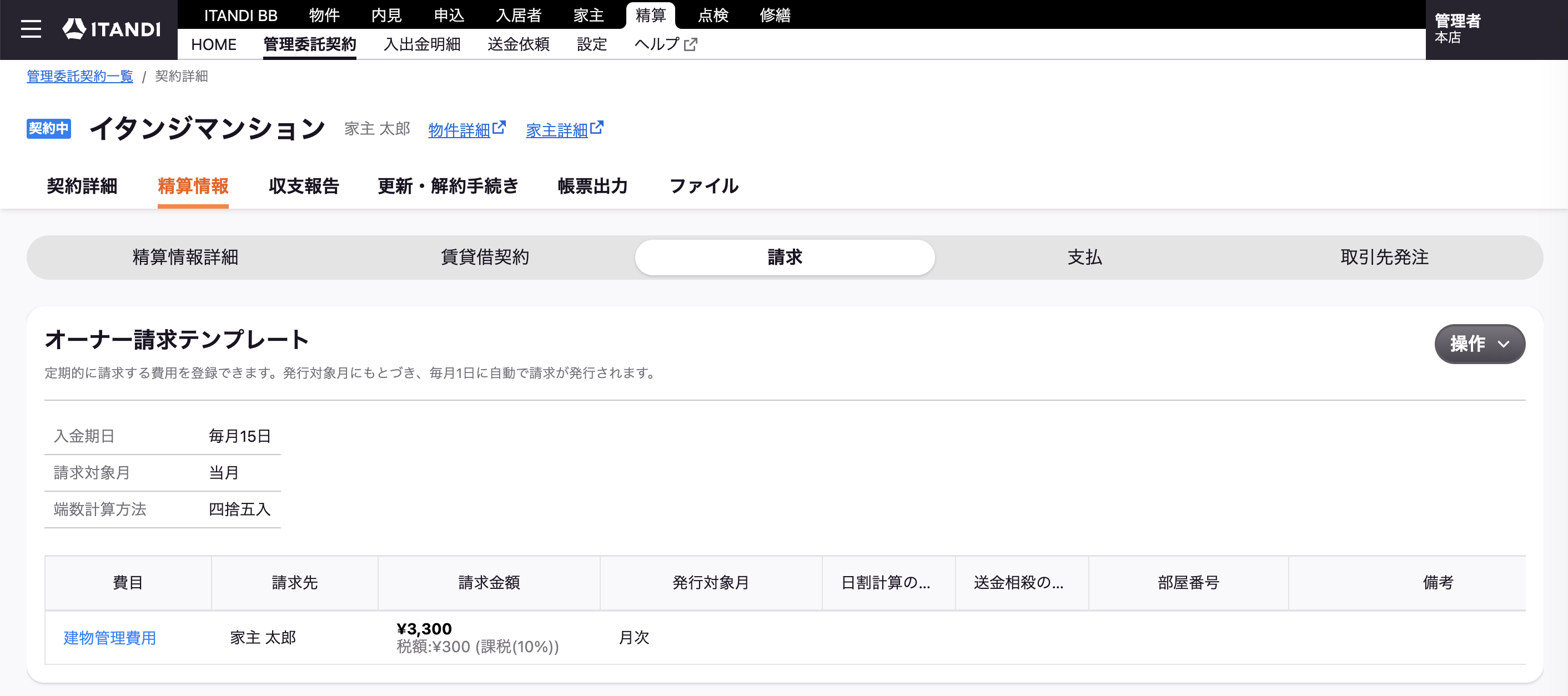The height and width of the screenshot is (696, 1568).
Task: Click the 家主 太郎 name beside the title
Action: (378, 128)
